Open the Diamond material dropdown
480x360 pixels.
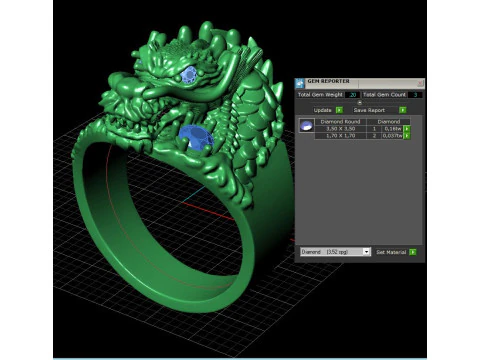pyautogui.click(x=335, y=252)
